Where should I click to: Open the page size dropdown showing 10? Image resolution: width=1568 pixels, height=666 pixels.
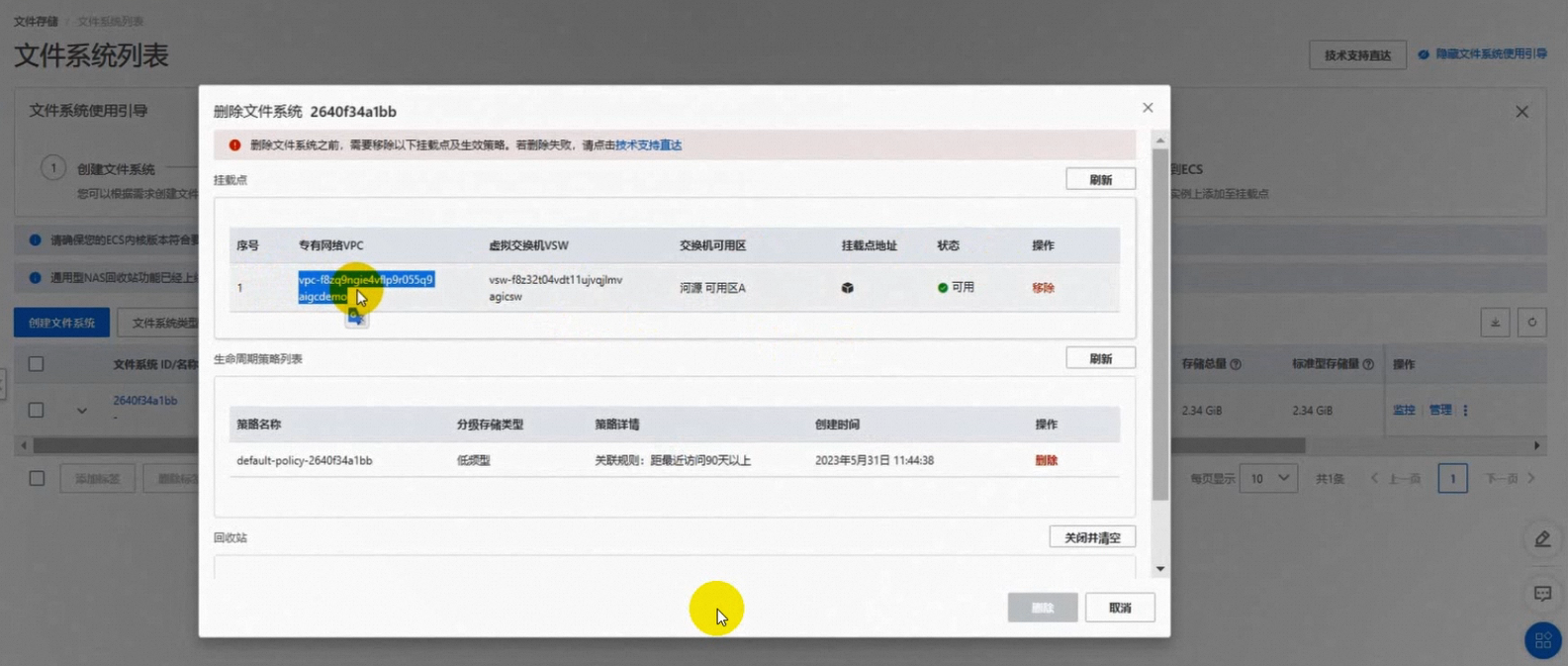click(1267, 479)
